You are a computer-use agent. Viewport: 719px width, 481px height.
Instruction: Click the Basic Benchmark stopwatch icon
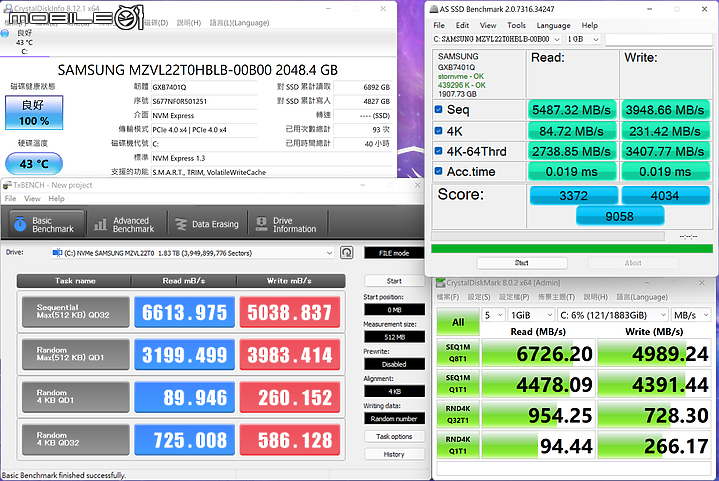point(20,224)
